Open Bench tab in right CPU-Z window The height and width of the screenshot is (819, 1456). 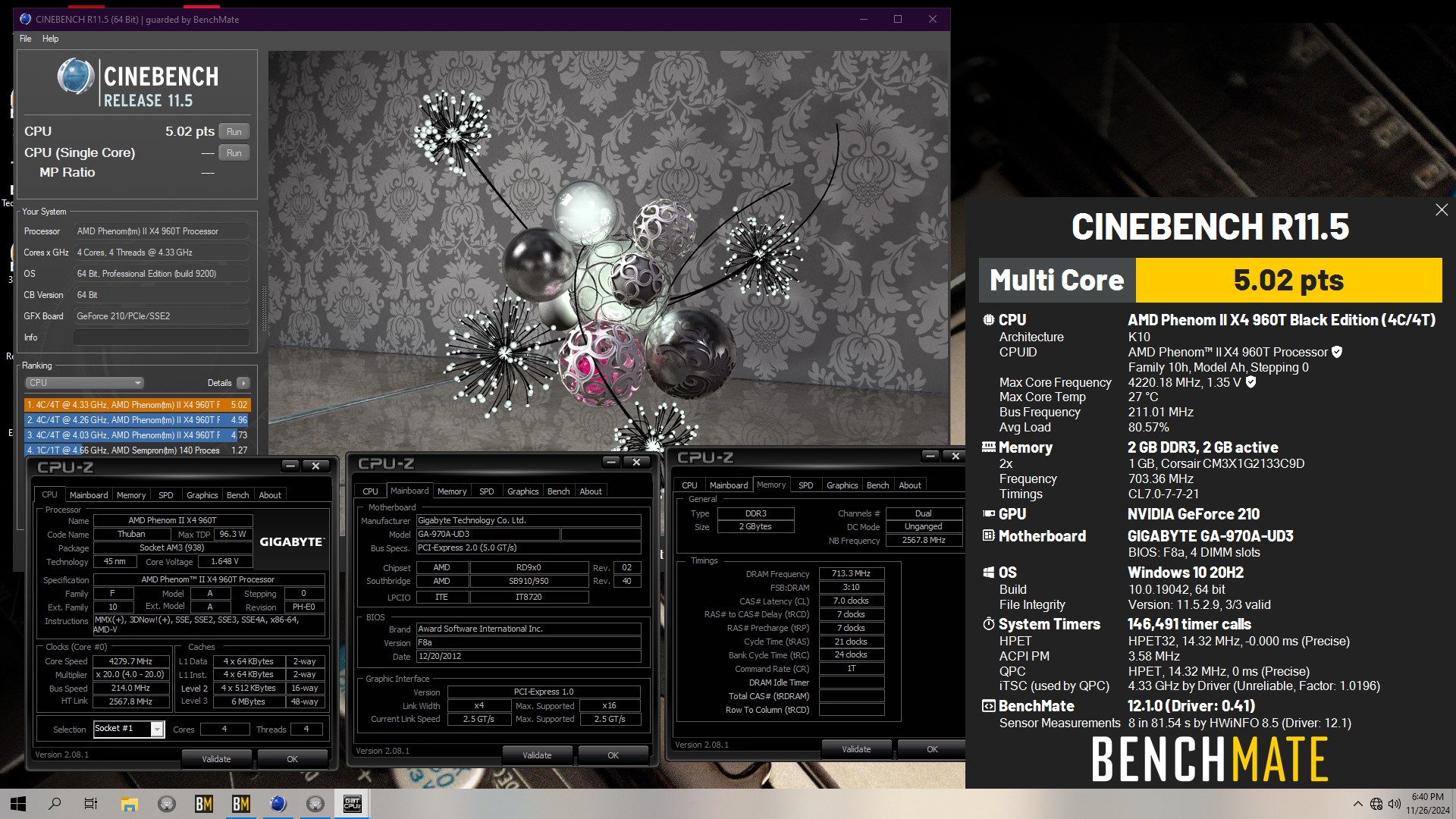877,485
